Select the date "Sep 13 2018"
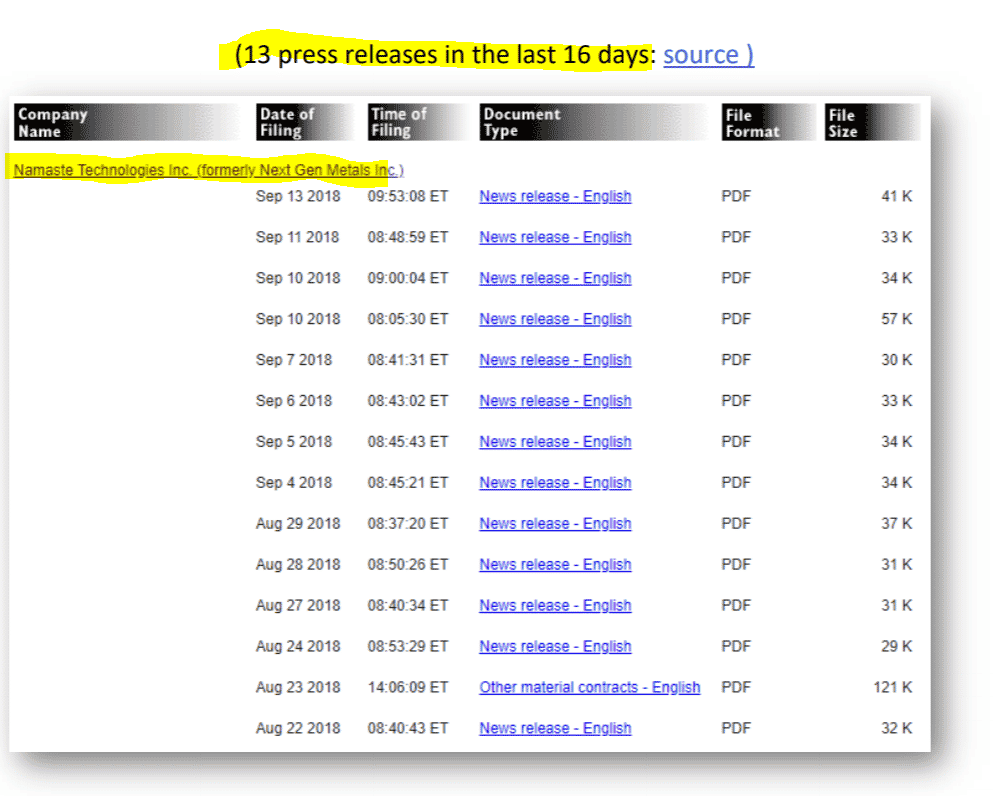997x796 pixels. point(298,196)
